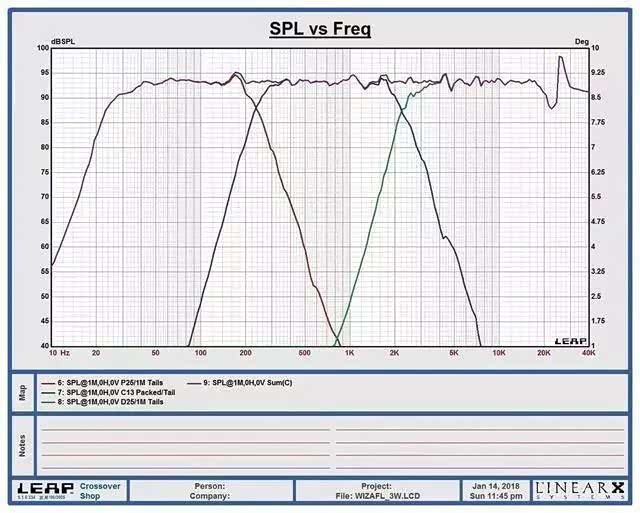Click the Crossover Shop label
The image size is (640, 513).
click(x=100, y=490)
